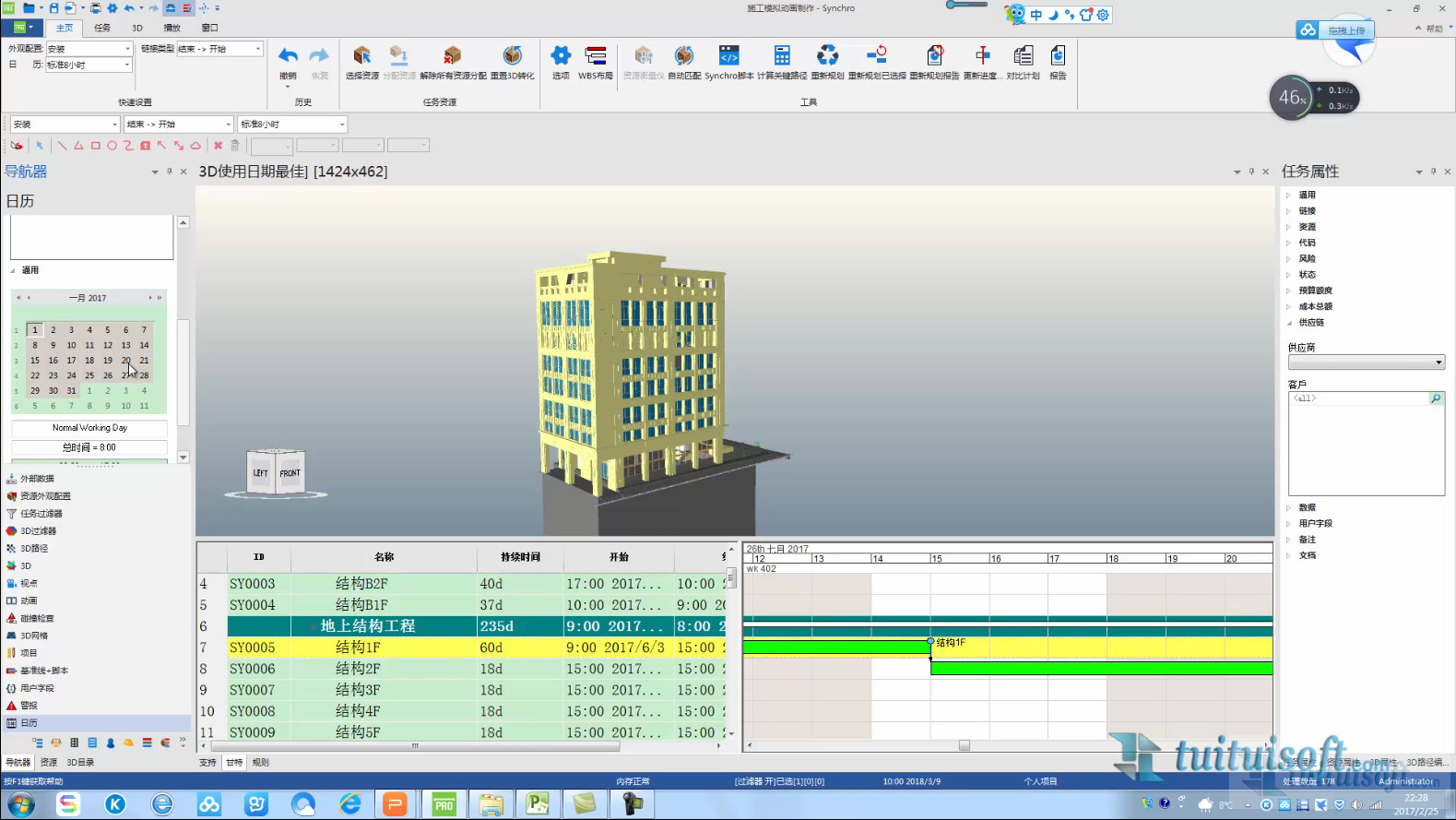This screenshot has width=1456, height=820.
Task: Switch to the 3D目录 bottom tab
Action: point(80,763)
